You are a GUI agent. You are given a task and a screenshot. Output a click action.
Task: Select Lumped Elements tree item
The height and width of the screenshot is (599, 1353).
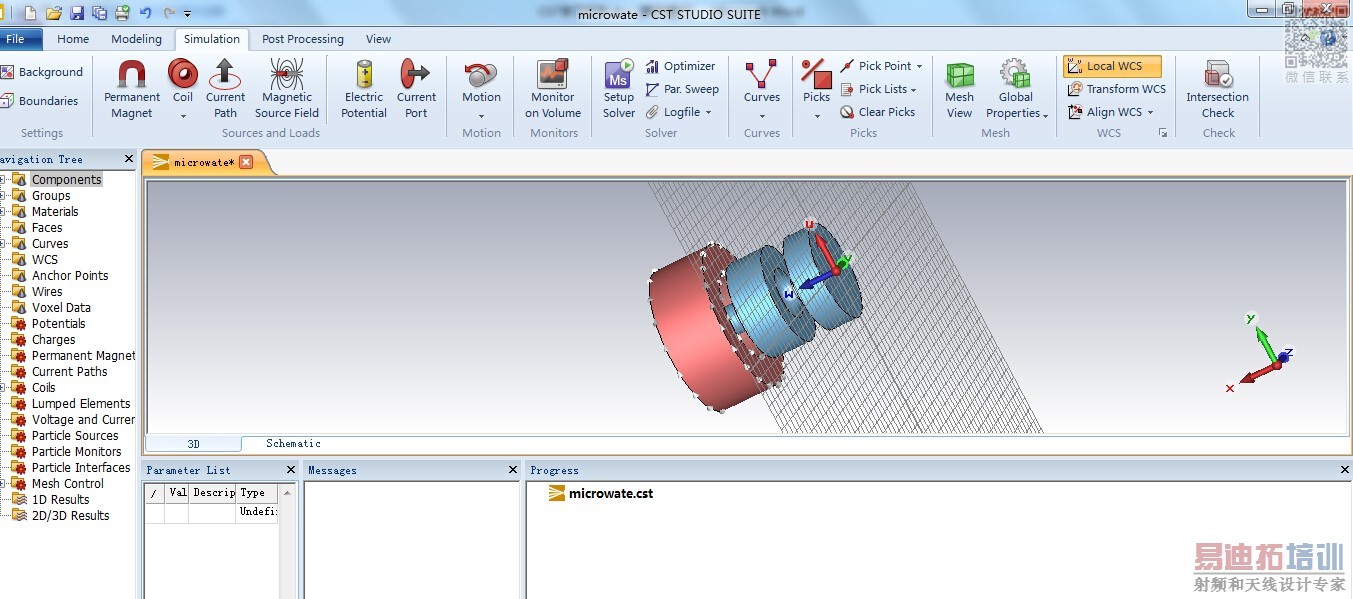pyautogui.click(x=81, y=404)
